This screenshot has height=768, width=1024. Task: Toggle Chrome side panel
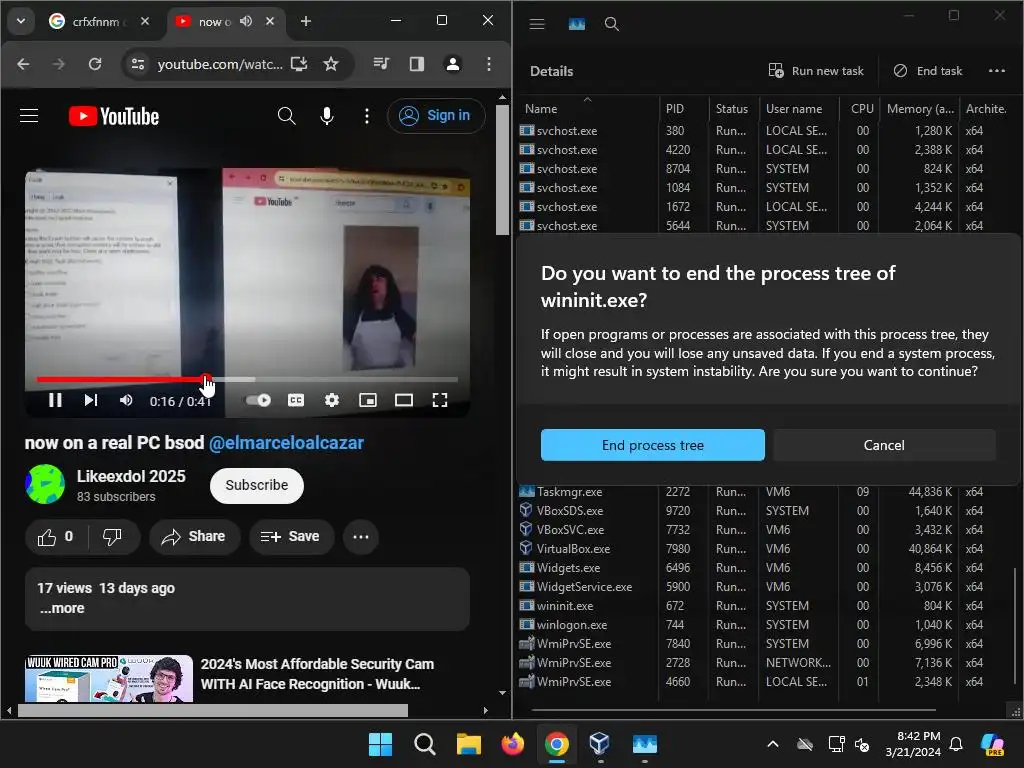click(417, 64)
